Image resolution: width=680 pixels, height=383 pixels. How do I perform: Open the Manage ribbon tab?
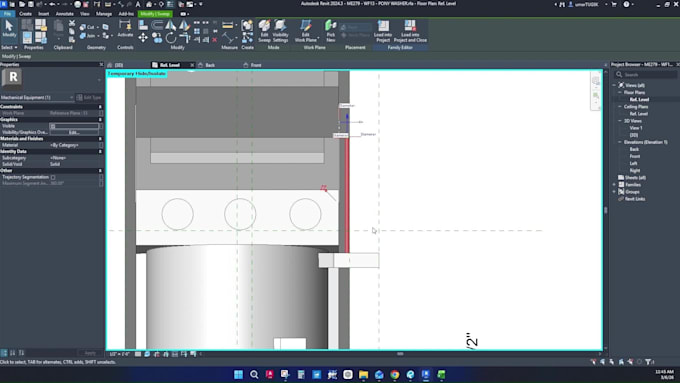tap(104, 14)
